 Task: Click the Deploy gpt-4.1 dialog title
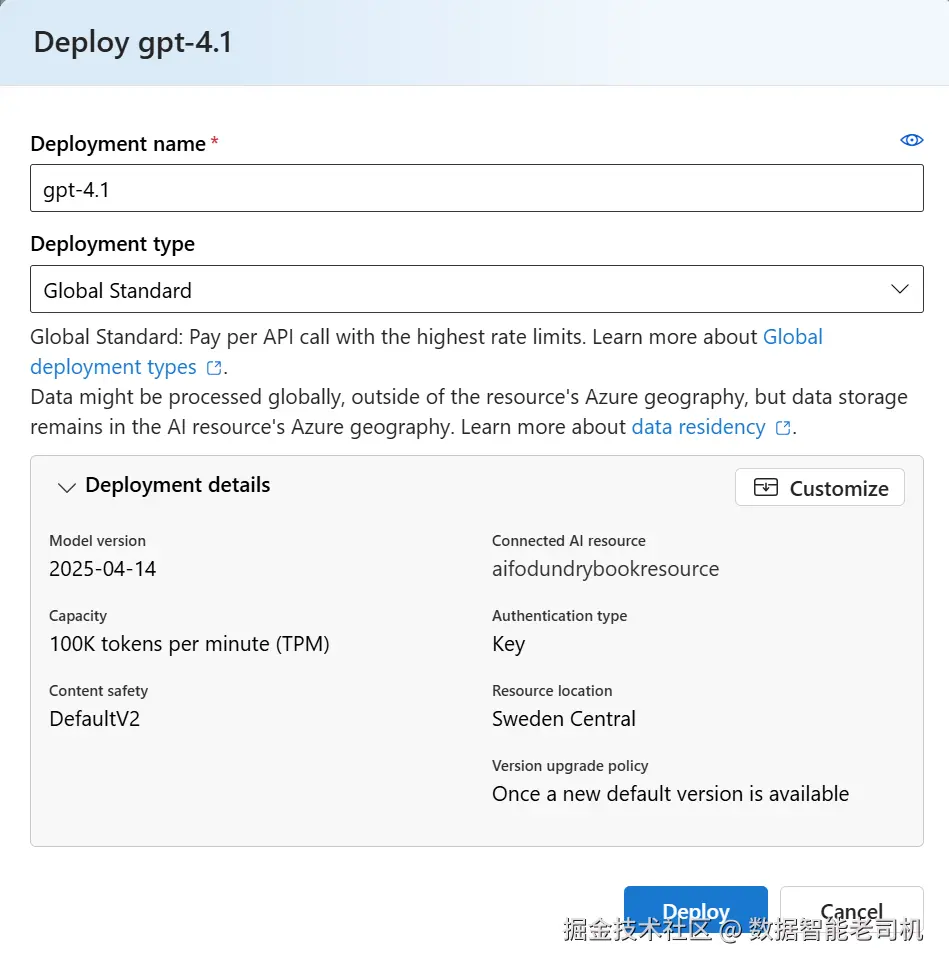pos(133,42)
